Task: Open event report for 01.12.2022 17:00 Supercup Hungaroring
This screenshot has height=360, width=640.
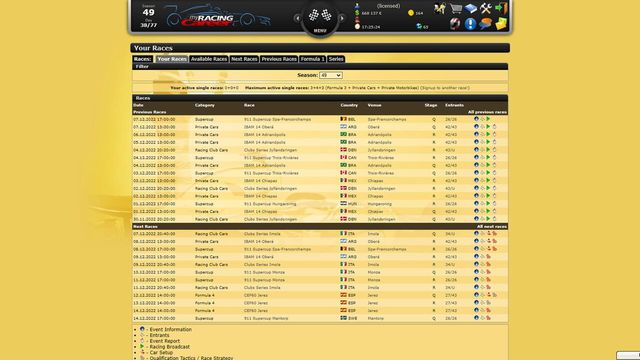Action: click(x=494, y=204)
